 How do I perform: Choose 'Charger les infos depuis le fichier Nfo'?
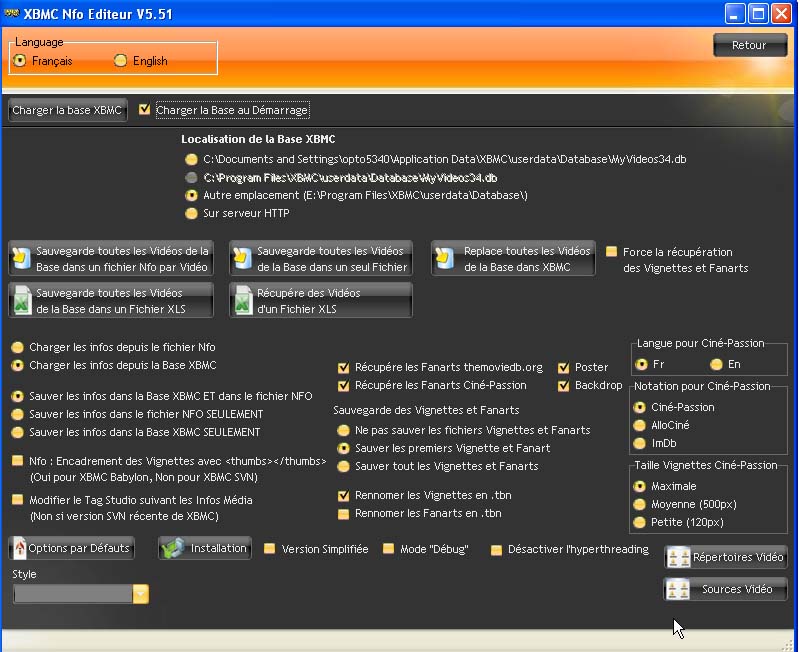click(x=17, y=347)
